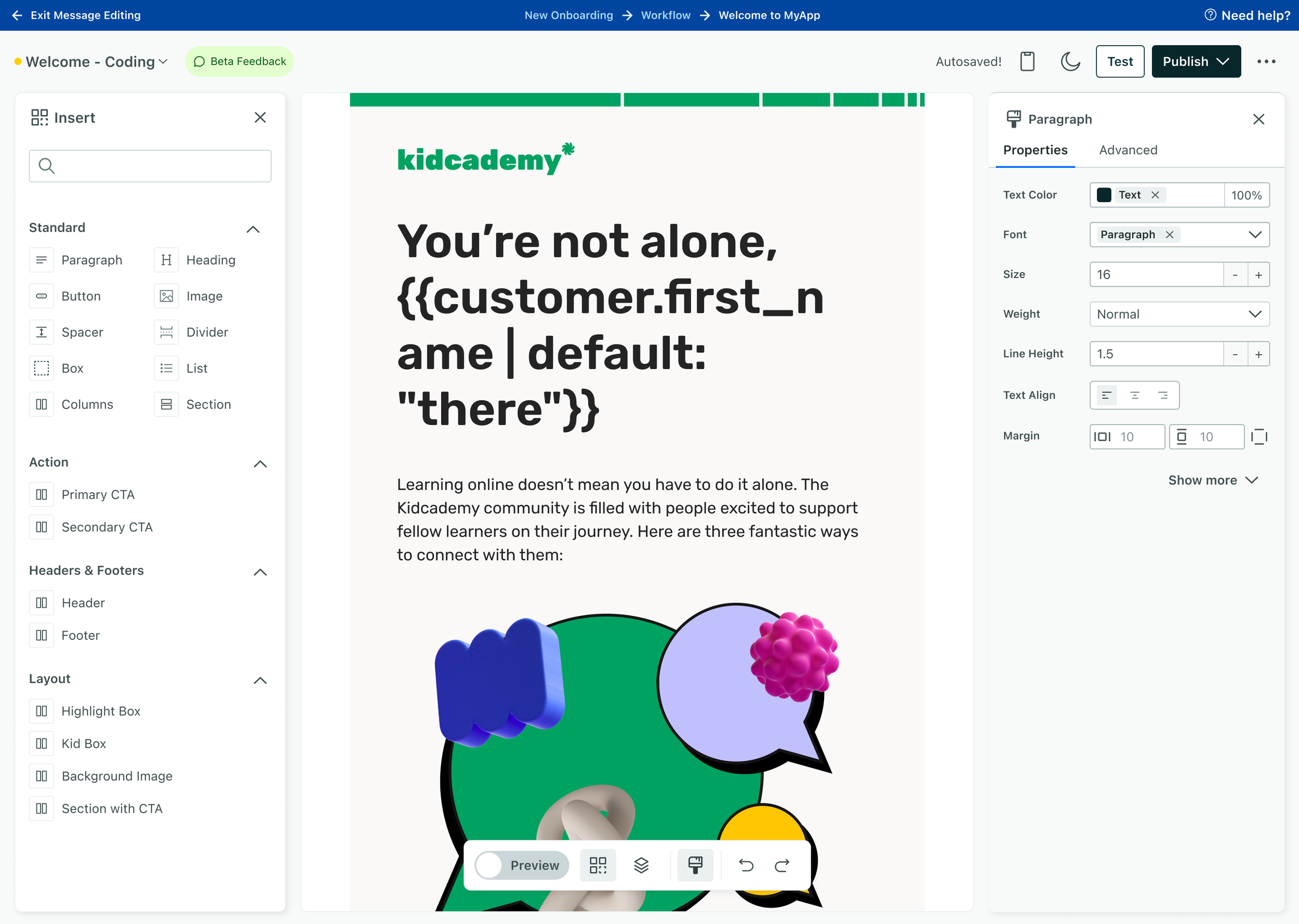Click Exit Message Editing

coord(77,16)
